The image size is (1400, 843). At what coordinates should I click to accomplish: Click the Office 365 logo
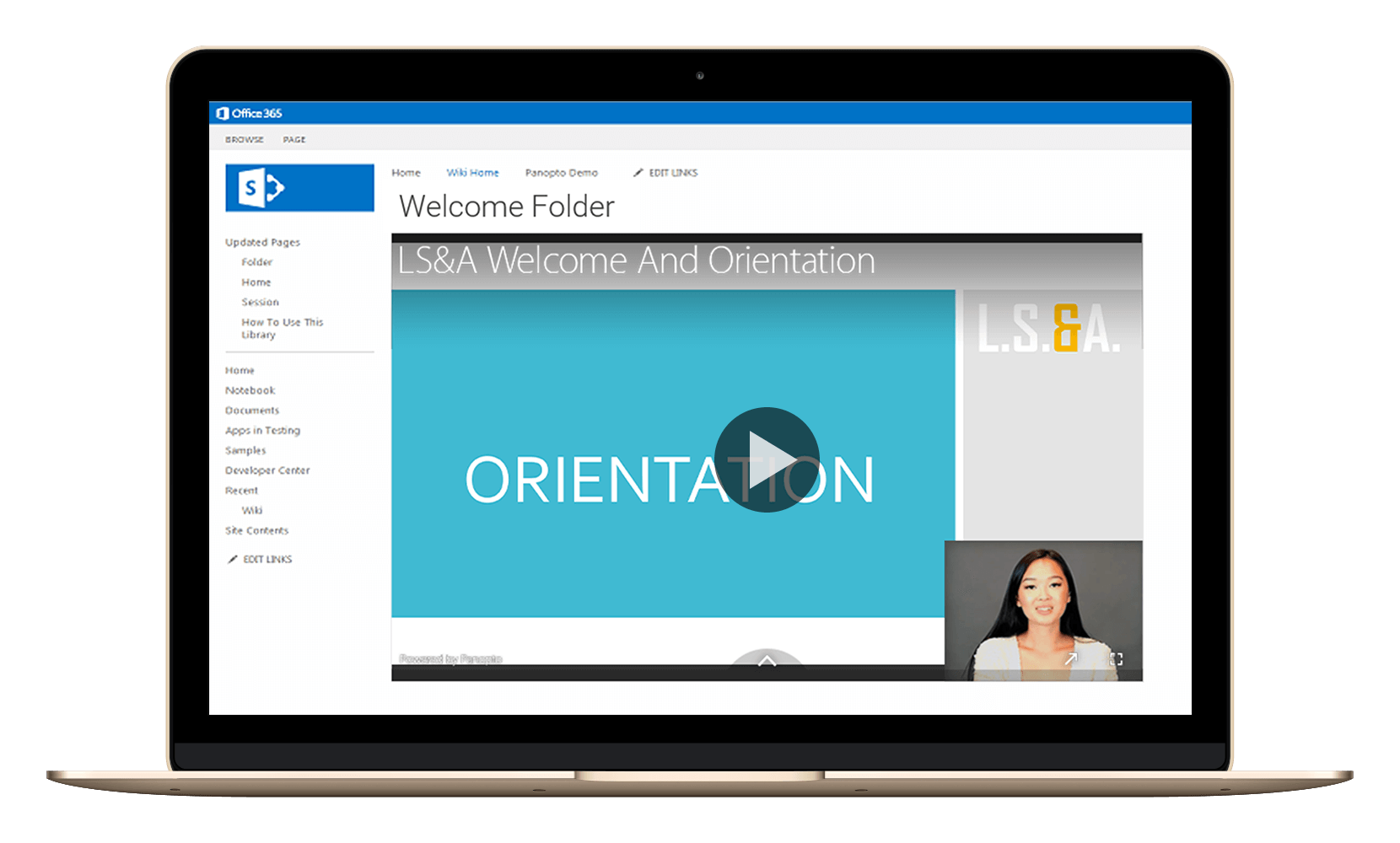tap(250, 113)
